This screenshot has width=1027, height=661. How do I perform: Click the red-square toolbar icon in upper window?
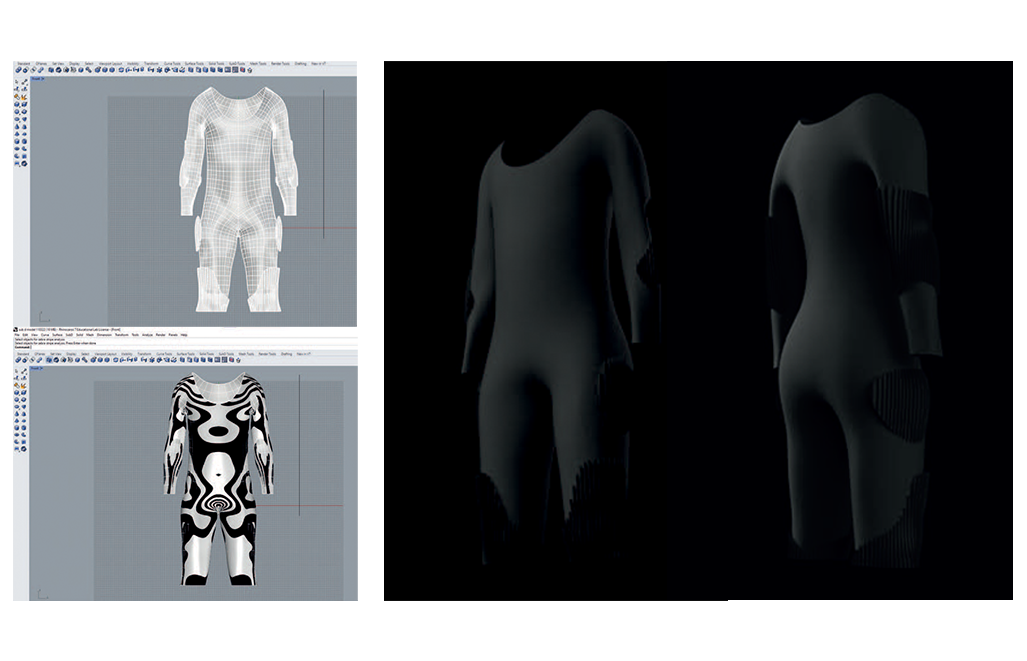(242, 70)
